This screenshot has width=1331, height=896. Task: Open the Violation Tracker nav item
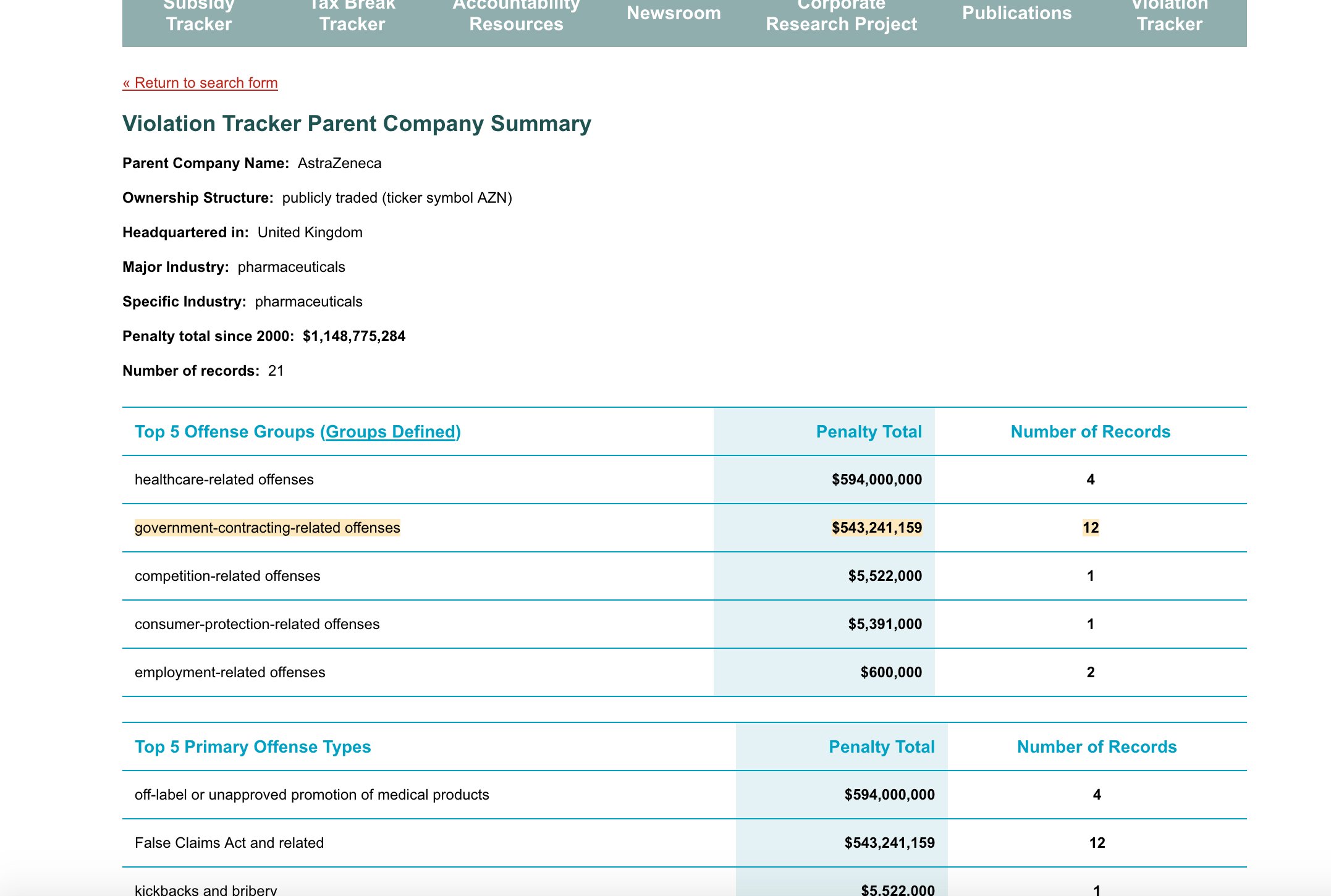point(1169,15)
